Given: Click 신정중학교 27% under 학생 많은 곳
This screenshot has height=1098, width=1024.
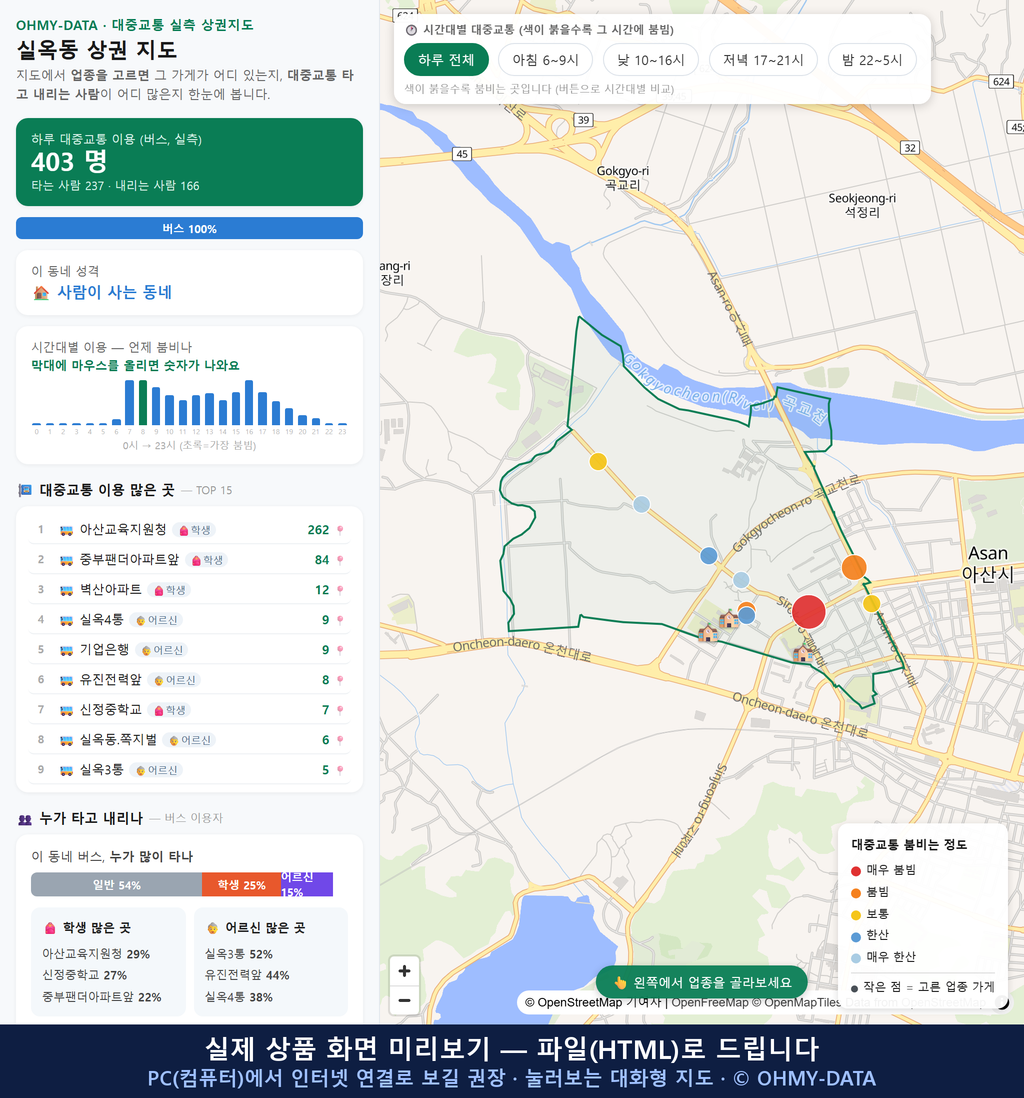Looking at the screenshot, I should click(x=84, y=975).
